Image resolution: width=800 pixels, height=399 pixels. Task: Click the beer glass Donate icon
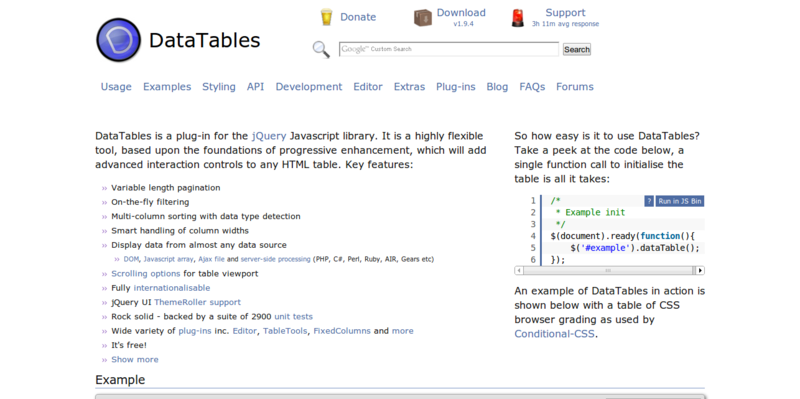327,17
